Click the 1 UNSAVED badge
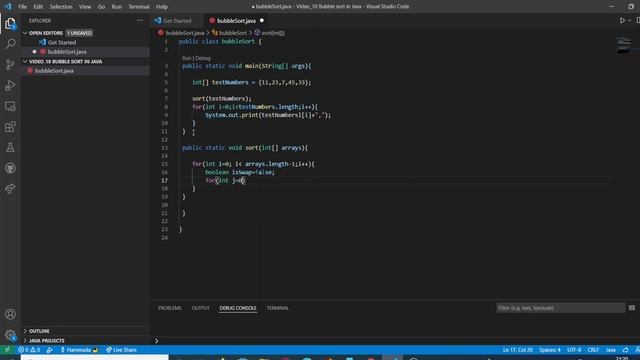 80,33
